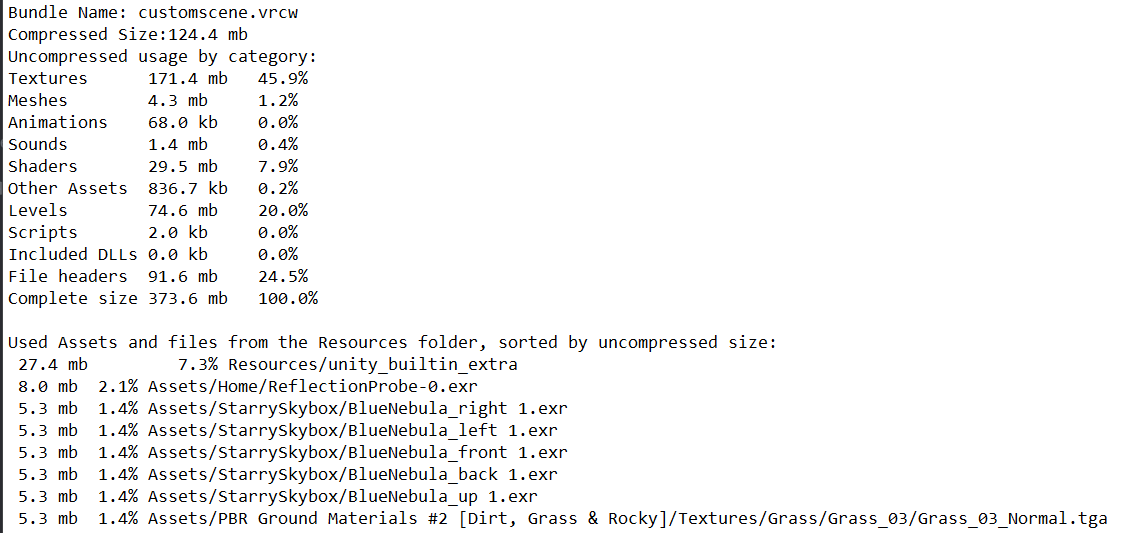The width and height of the screenshot is (1147, 533).
Task: Click the Animations 68.0 kb row
Action: click(153, 122)
